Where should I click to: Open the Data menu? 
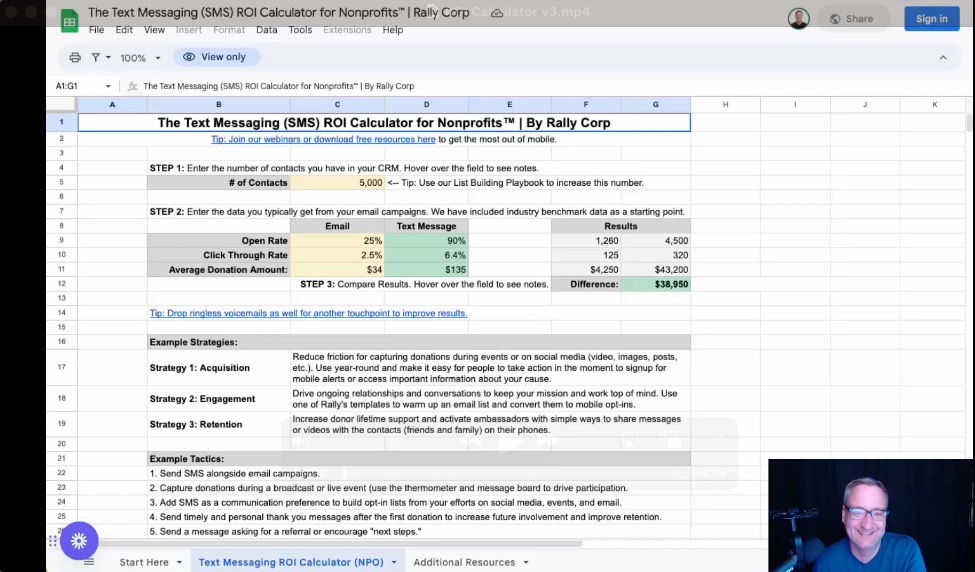[266, 30]
